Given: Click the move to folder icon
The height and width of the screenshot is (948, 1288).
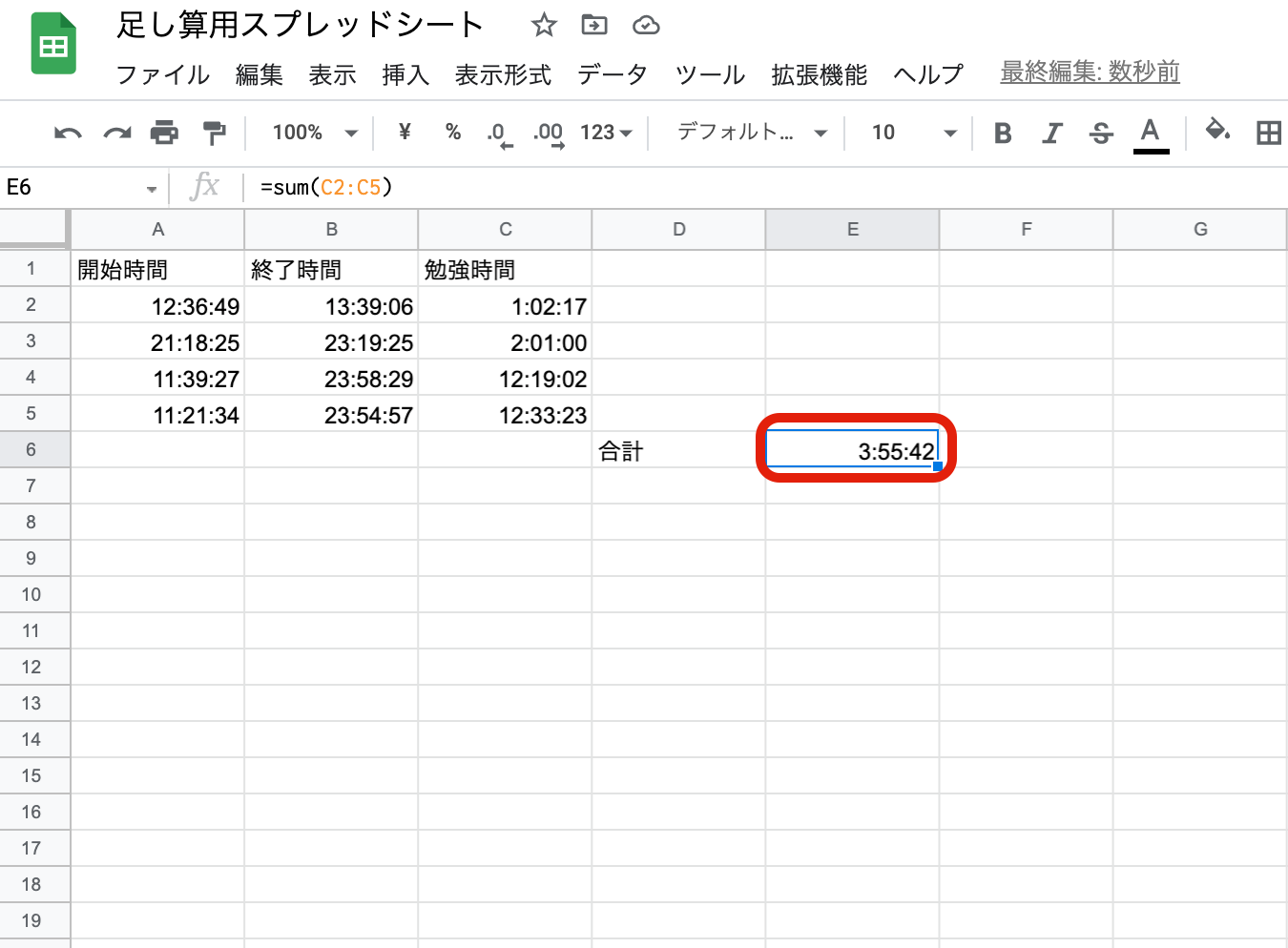Looking at the screenshot, I should 594,25.
